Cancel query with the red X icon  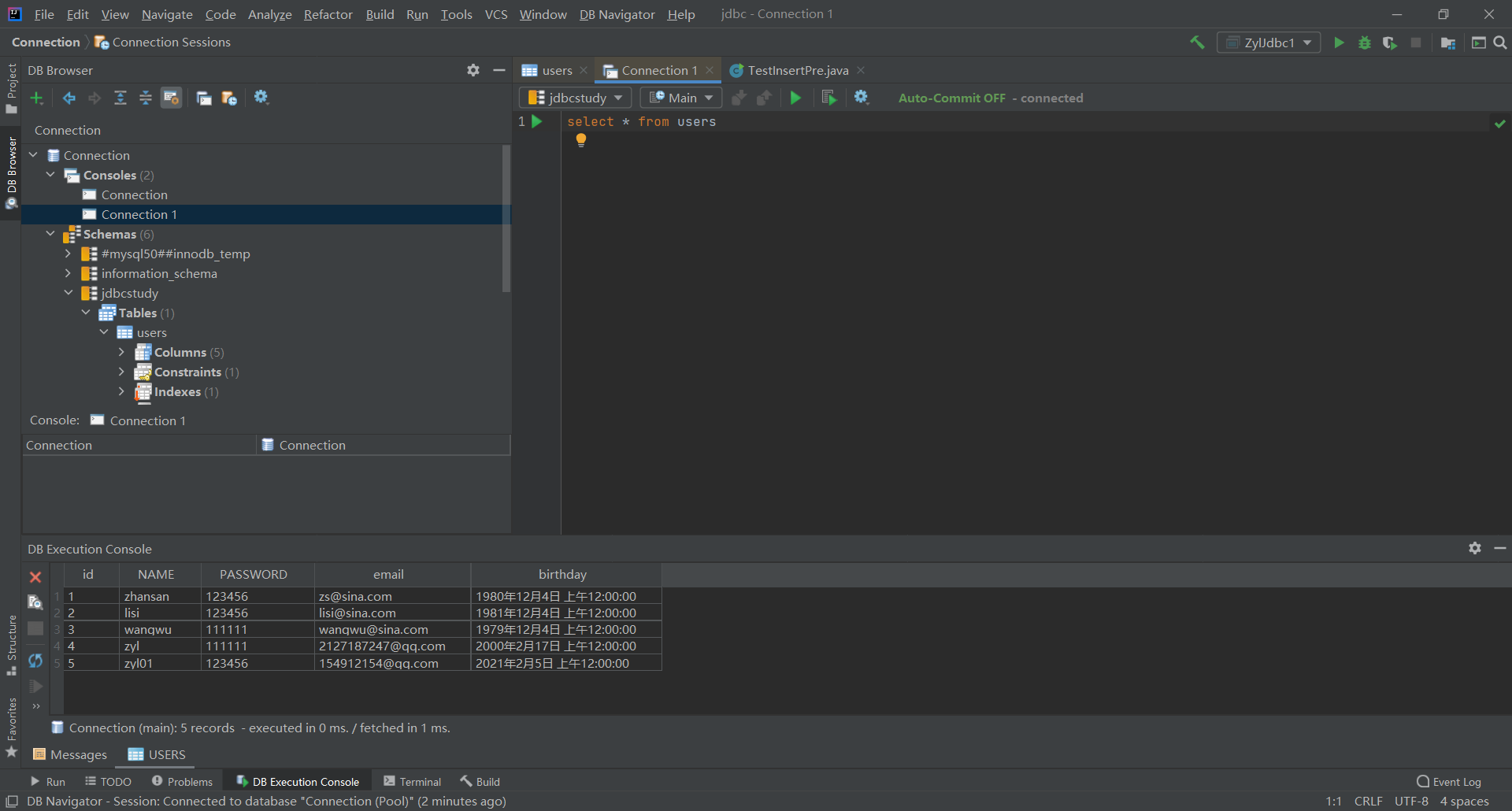pyautogui.click(x=35, y=577)
